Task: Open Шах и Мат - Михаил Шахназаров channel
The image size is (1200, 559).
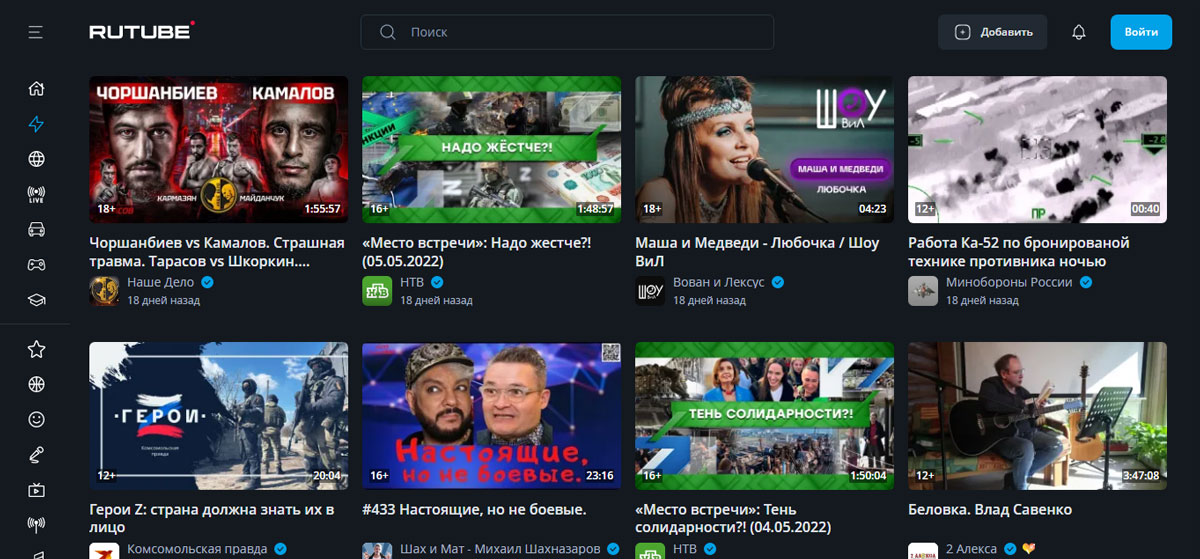Action: [x=500, y=549]
